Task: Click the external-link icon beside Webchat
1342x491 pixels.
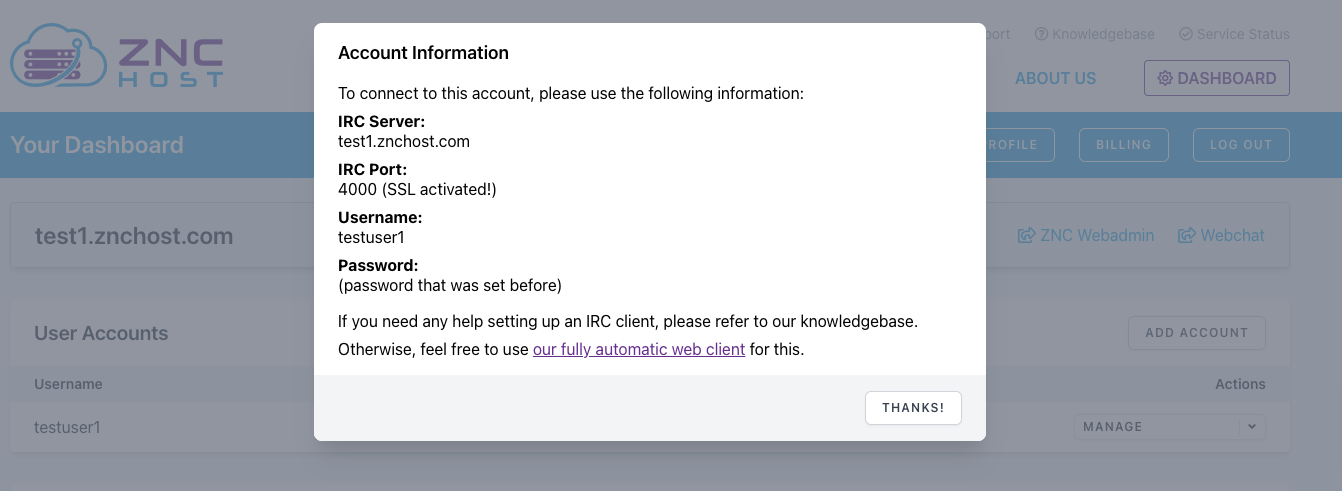Action: coord(1187,236)
